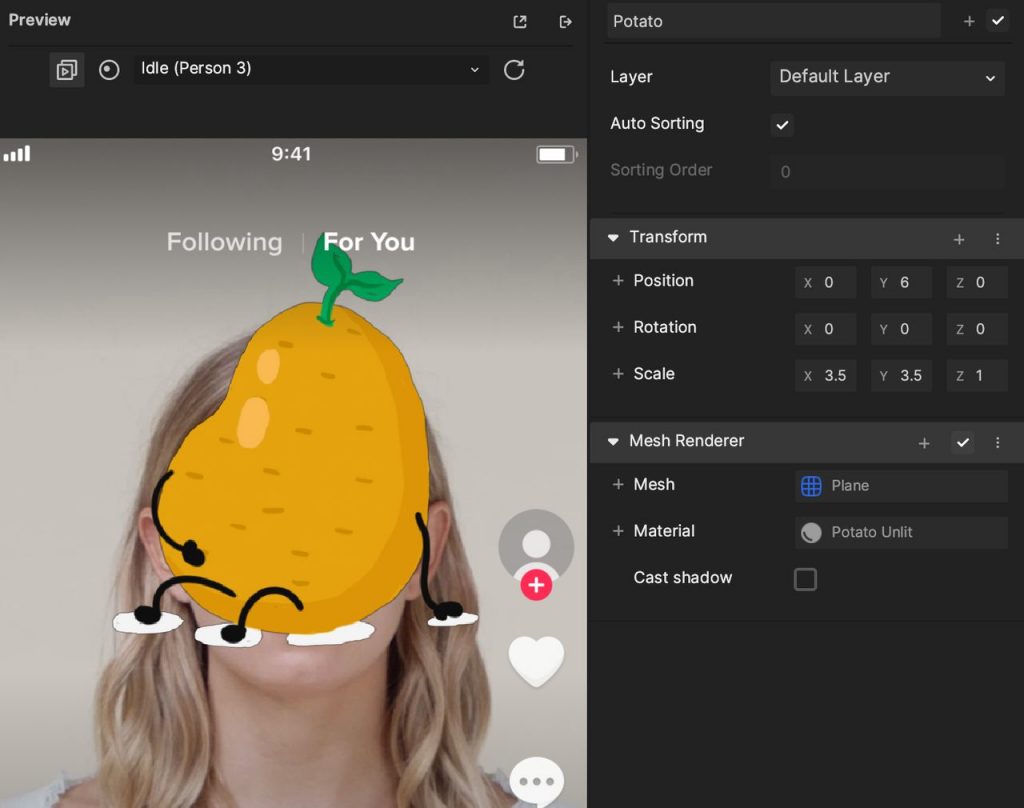Image resolution: width=1024 pixels, height=808 pixels.
Task: Collapse the Mesh Renderer section
Action: (x=613, y=442)
